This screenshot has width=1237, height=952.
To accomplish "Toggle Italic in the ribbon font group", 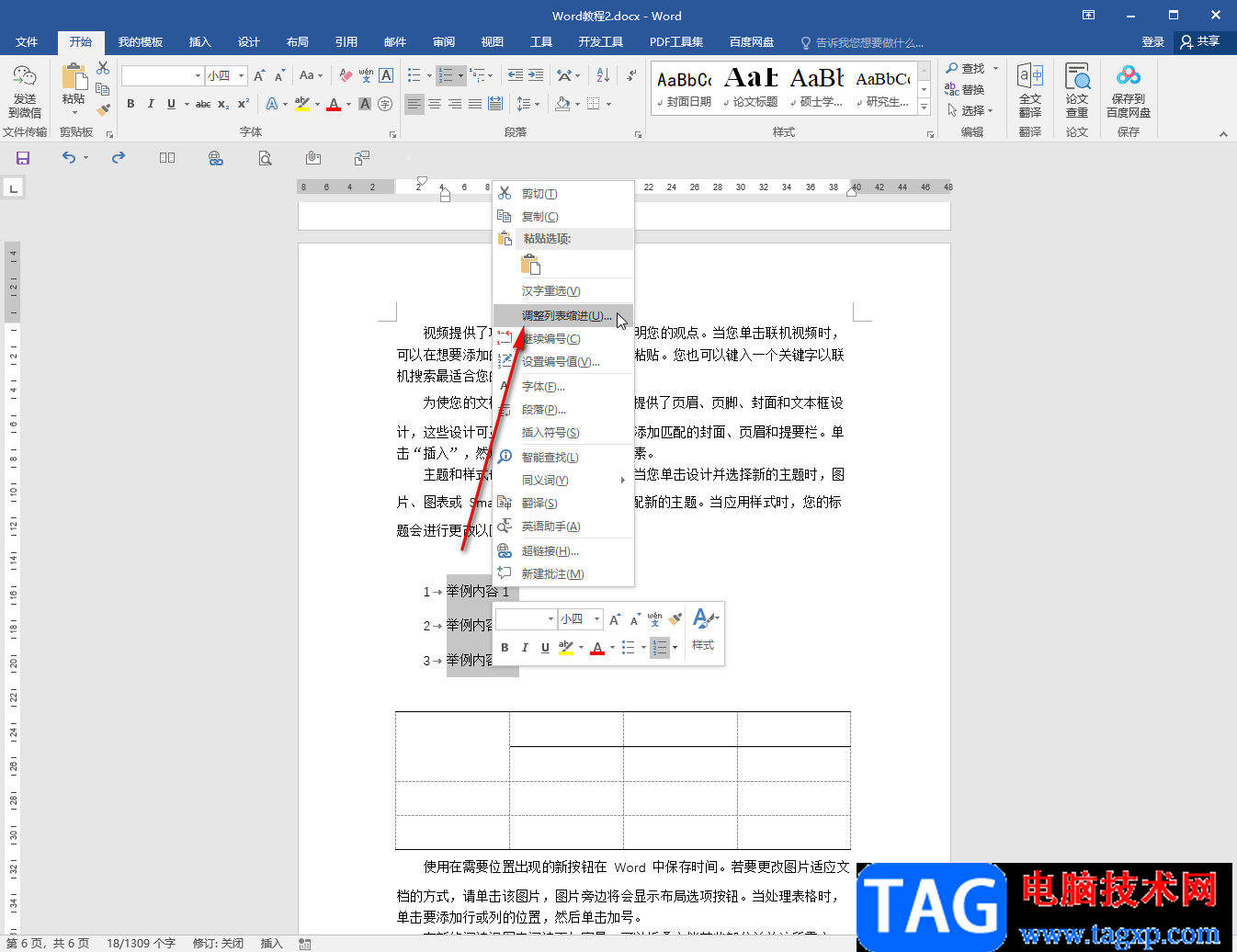I will click(x=151, y=104).
